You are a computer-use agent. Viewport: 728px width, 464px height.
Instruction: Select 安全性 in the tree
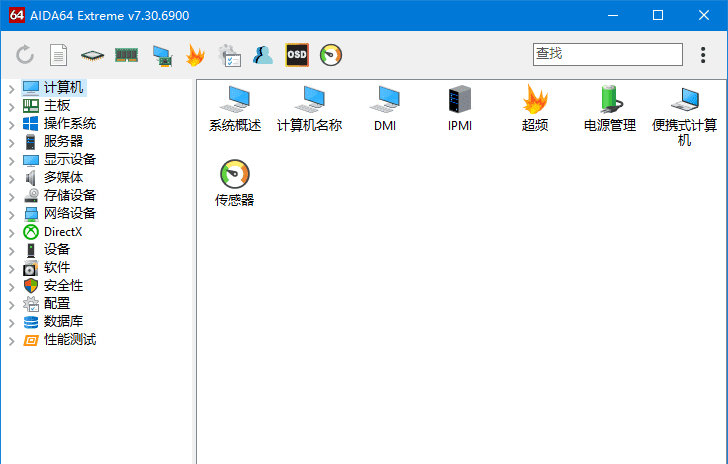[x=63, y=286]
